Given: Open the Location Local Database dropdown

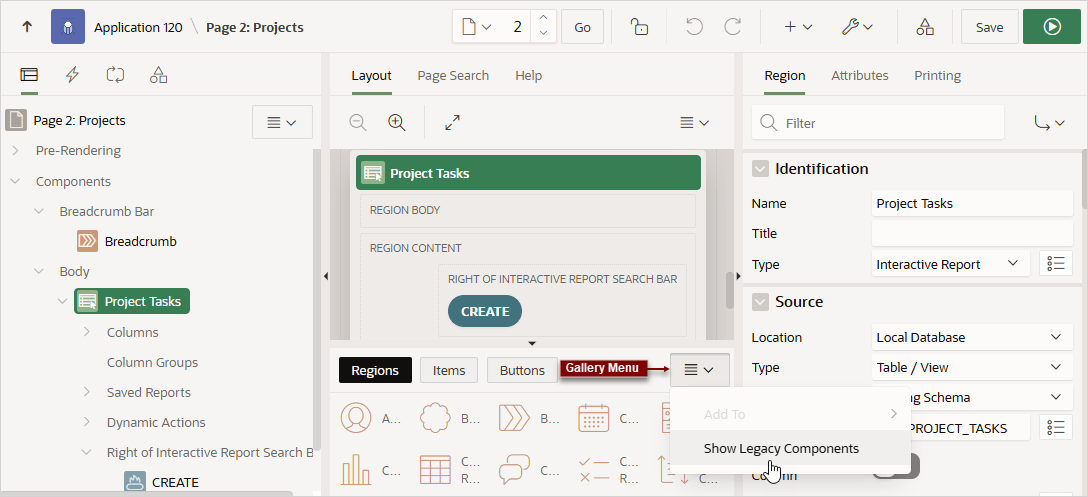Looking at the screenshot, I should tap(969, 337).
